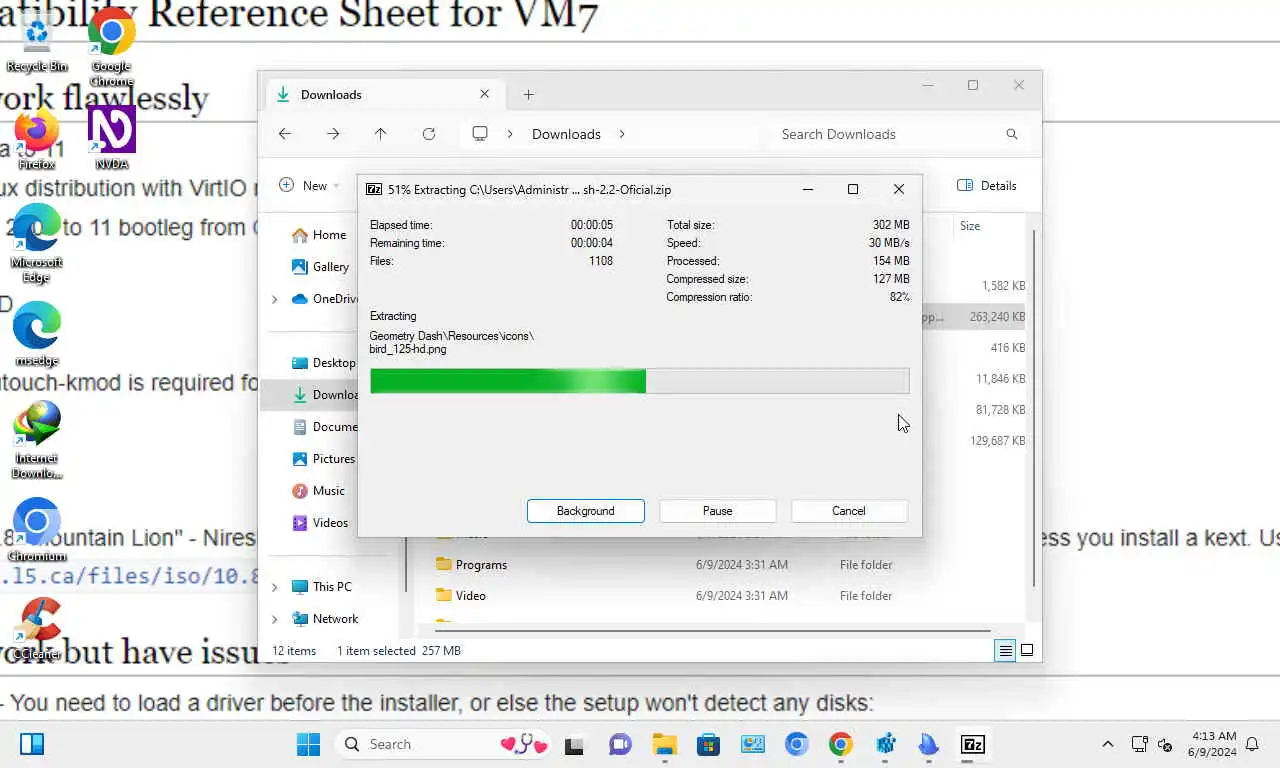This screenshot has height=768, width=1280.
Task: Open Microsoft Teams chat from taskbar
Action: coord(620,744)
